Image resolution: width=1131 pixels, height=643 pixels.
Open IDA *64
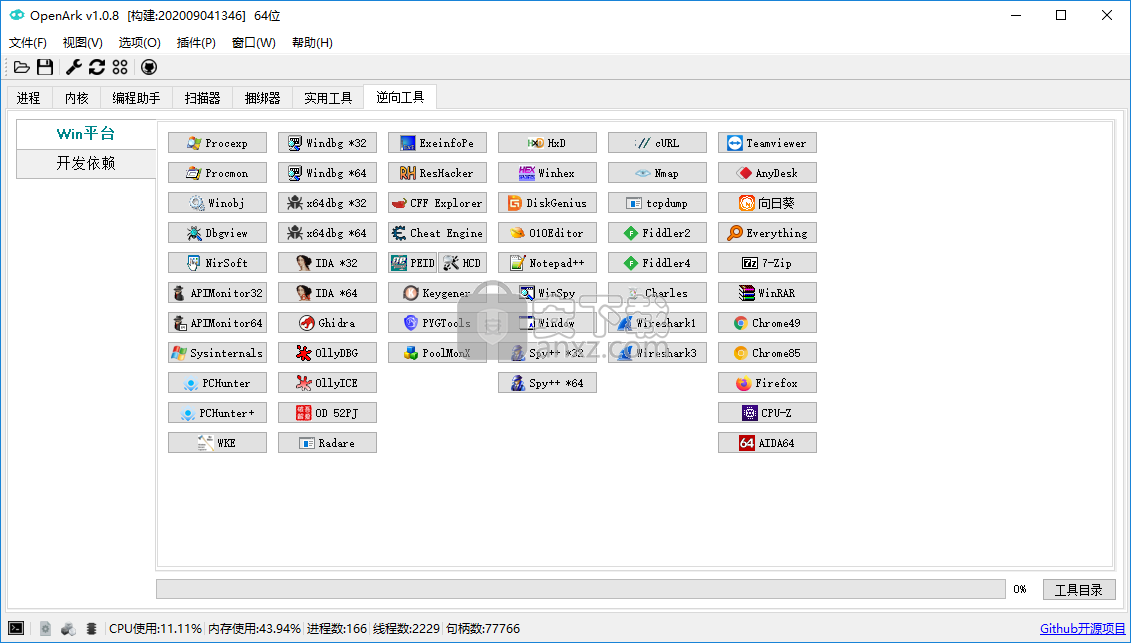pyautogui.click(x=327, y=293)
